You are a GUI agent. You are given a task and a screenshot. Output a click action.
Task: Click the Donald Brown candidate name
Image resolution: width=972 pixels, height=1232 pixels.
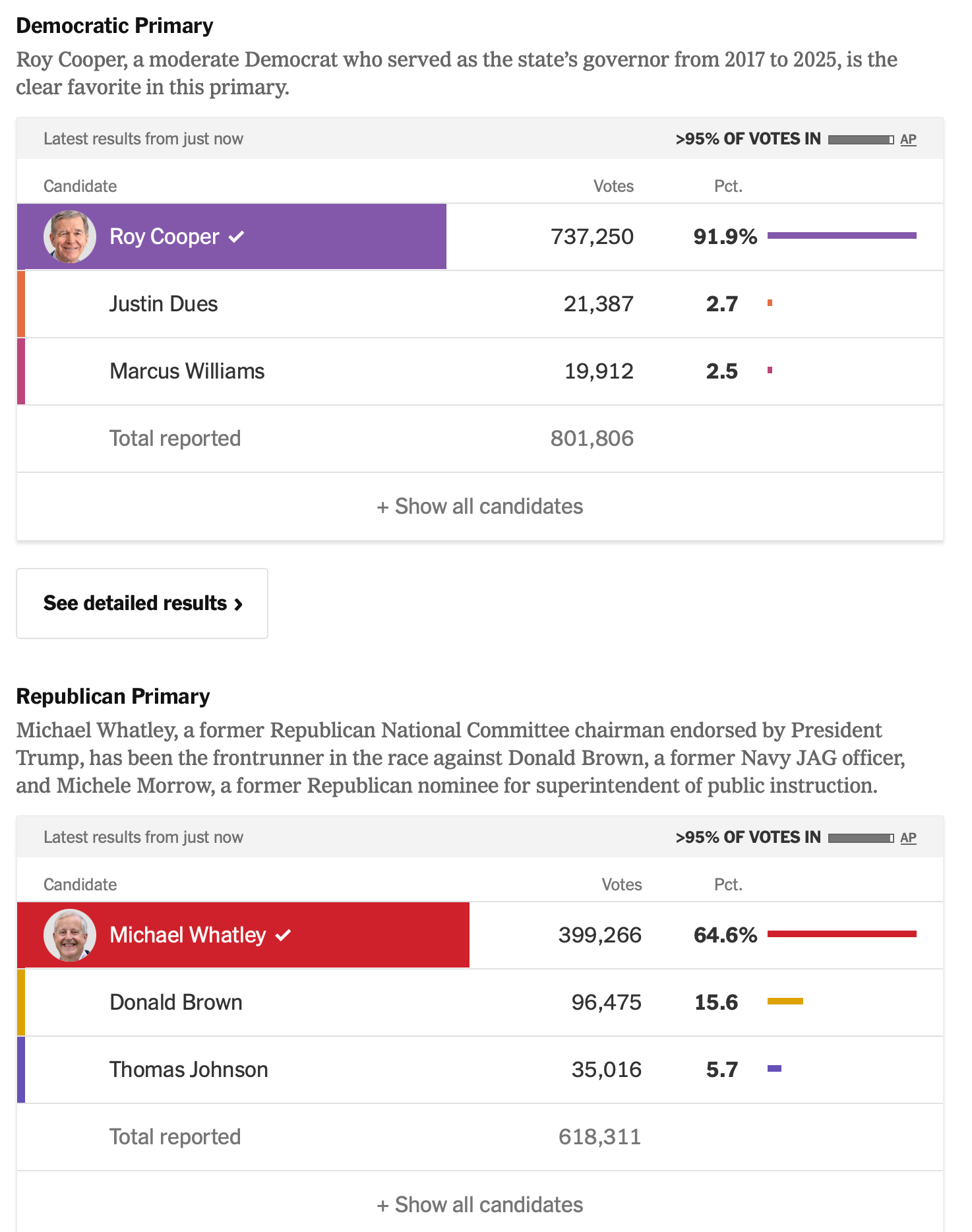pos(176,1002)
